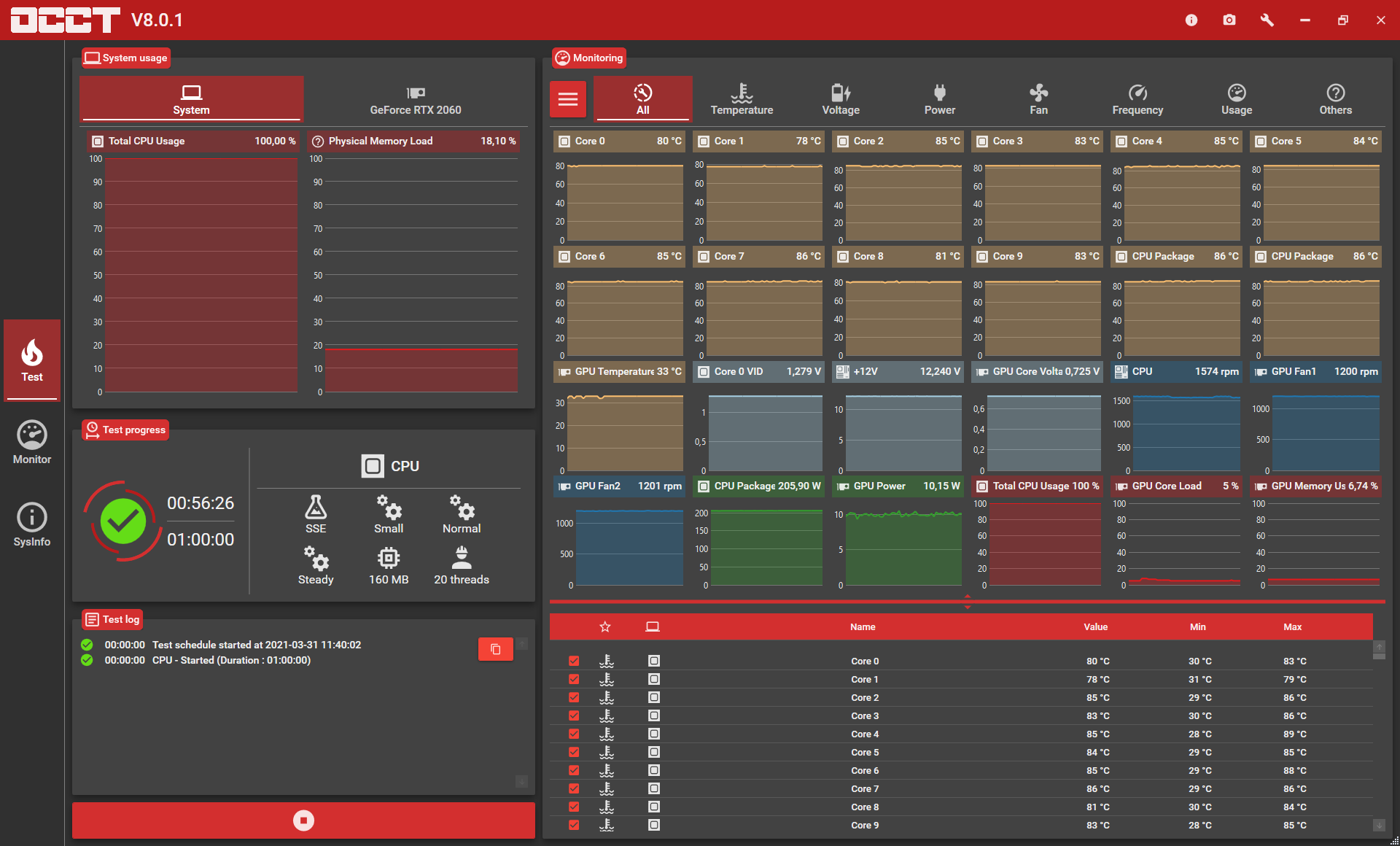The height and width of the screenshot is (846, 1400).
Task: Uncheck the Core 4 sensor checkbox
Action: point(574,734)
